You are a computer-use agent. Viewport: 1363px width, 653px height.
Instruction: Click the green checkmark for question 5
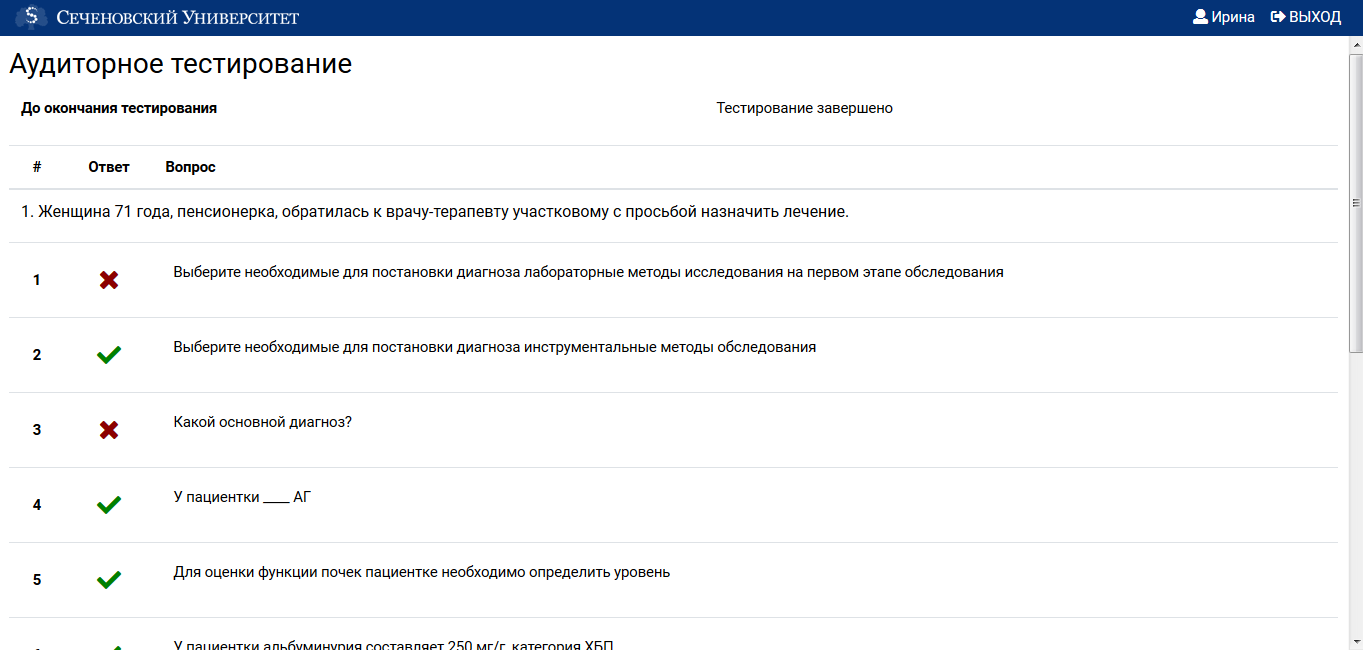point(109,578)
